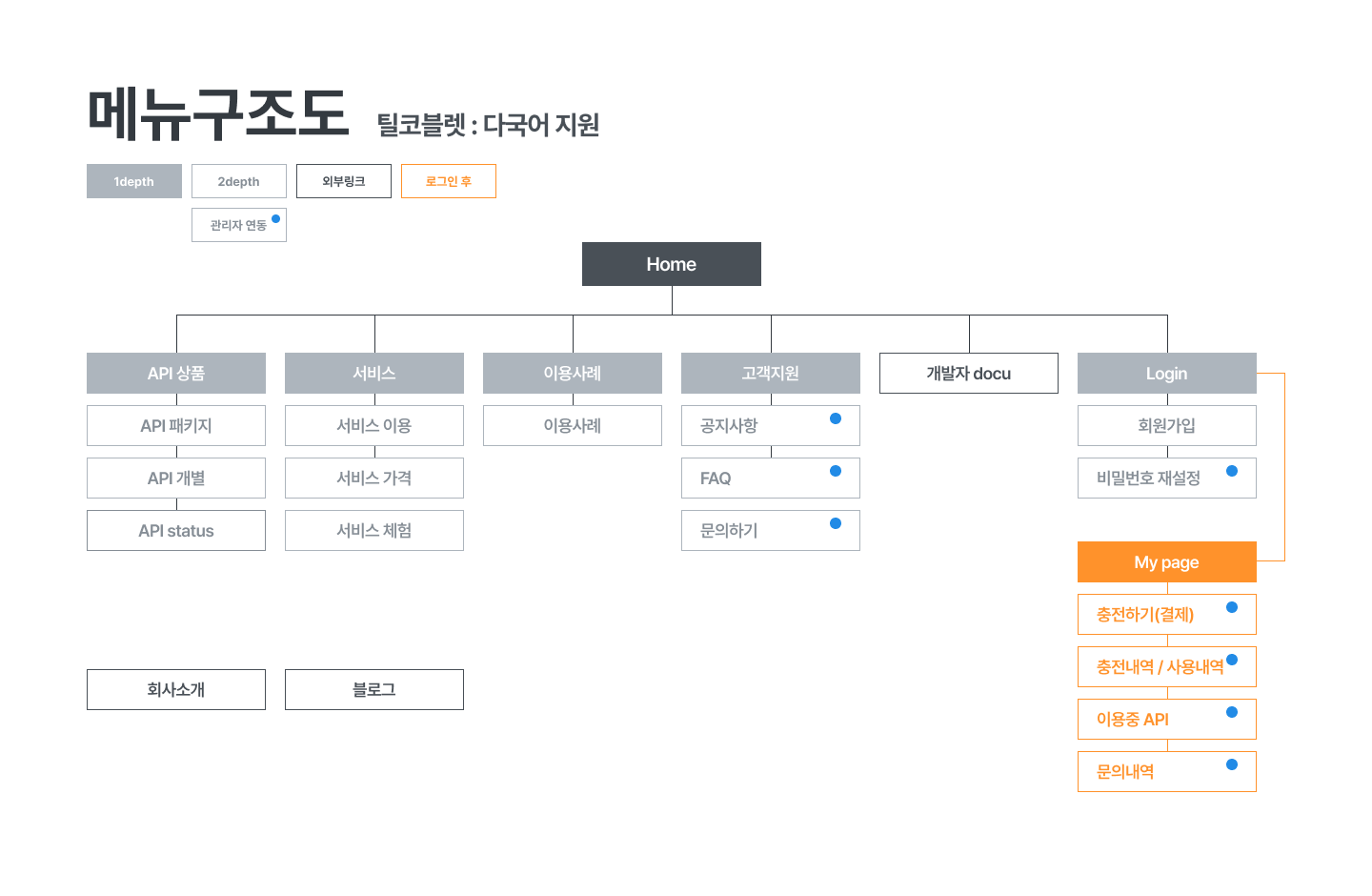Select the 고객지원 menu header
Viewport: 1372px width, 896px height.
pos(771,374)
